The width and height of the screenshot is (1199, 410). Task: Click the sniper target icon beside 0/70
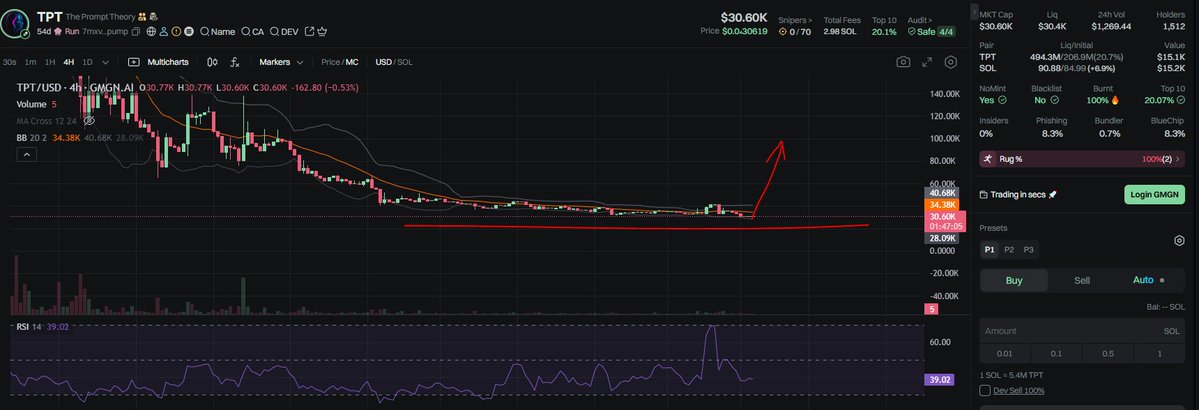[783, 32]
